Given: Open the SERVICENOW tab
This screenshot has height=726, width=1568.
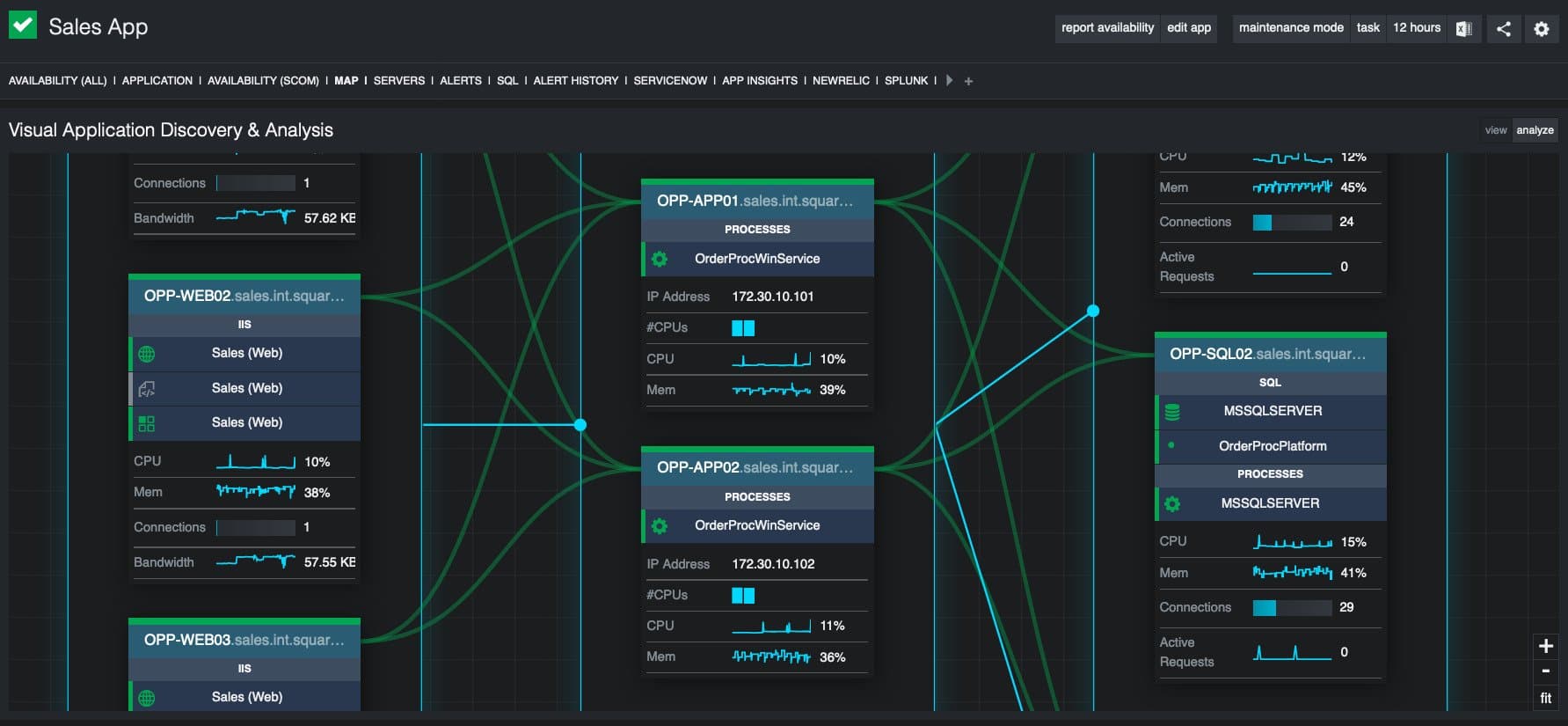Looking at the screenshot, I should click(x=670, y=81).
